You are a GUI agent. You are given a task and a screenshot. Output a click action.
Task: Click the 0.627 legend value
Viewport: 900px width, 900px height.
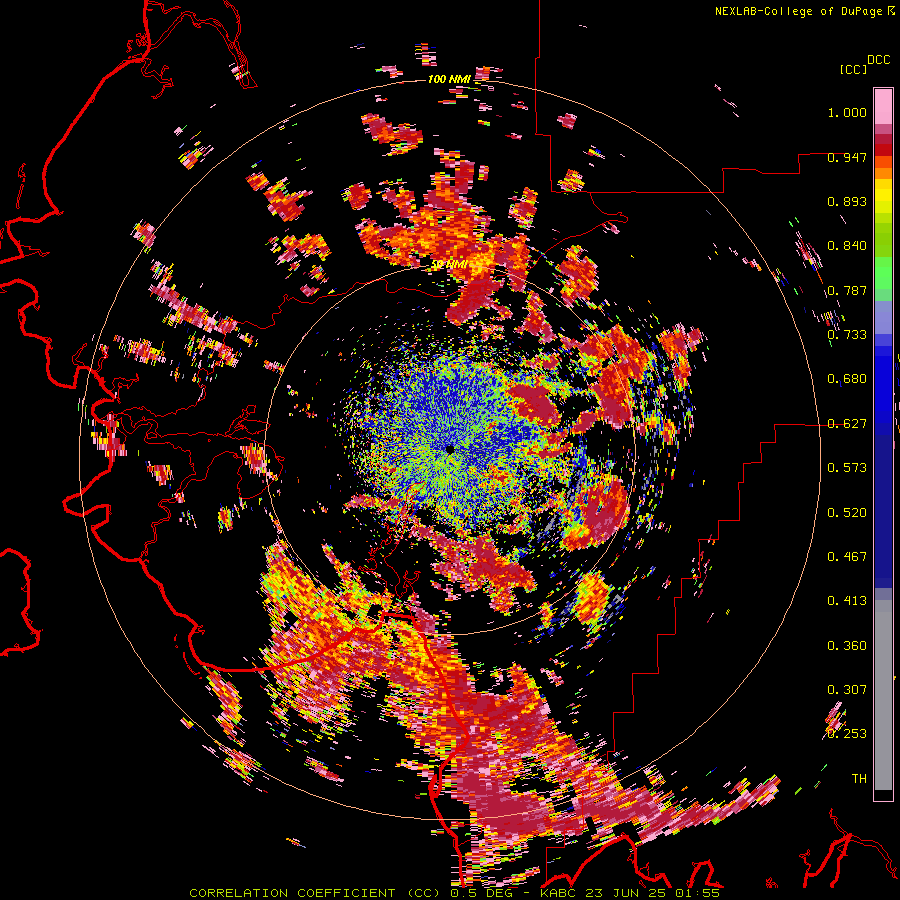(847, 424)
